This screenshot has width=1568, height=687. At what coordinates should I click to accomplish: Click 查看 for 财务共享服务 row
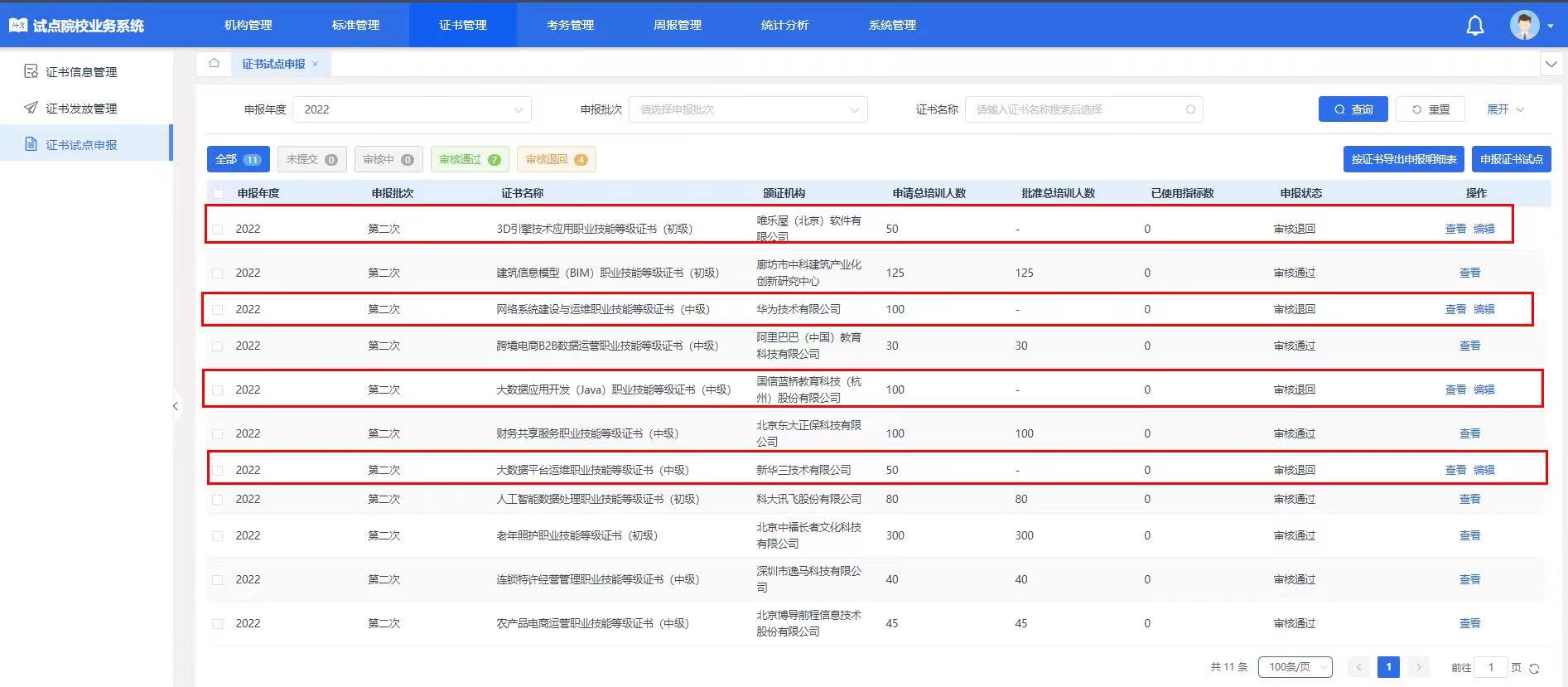tap(1469, 433)
